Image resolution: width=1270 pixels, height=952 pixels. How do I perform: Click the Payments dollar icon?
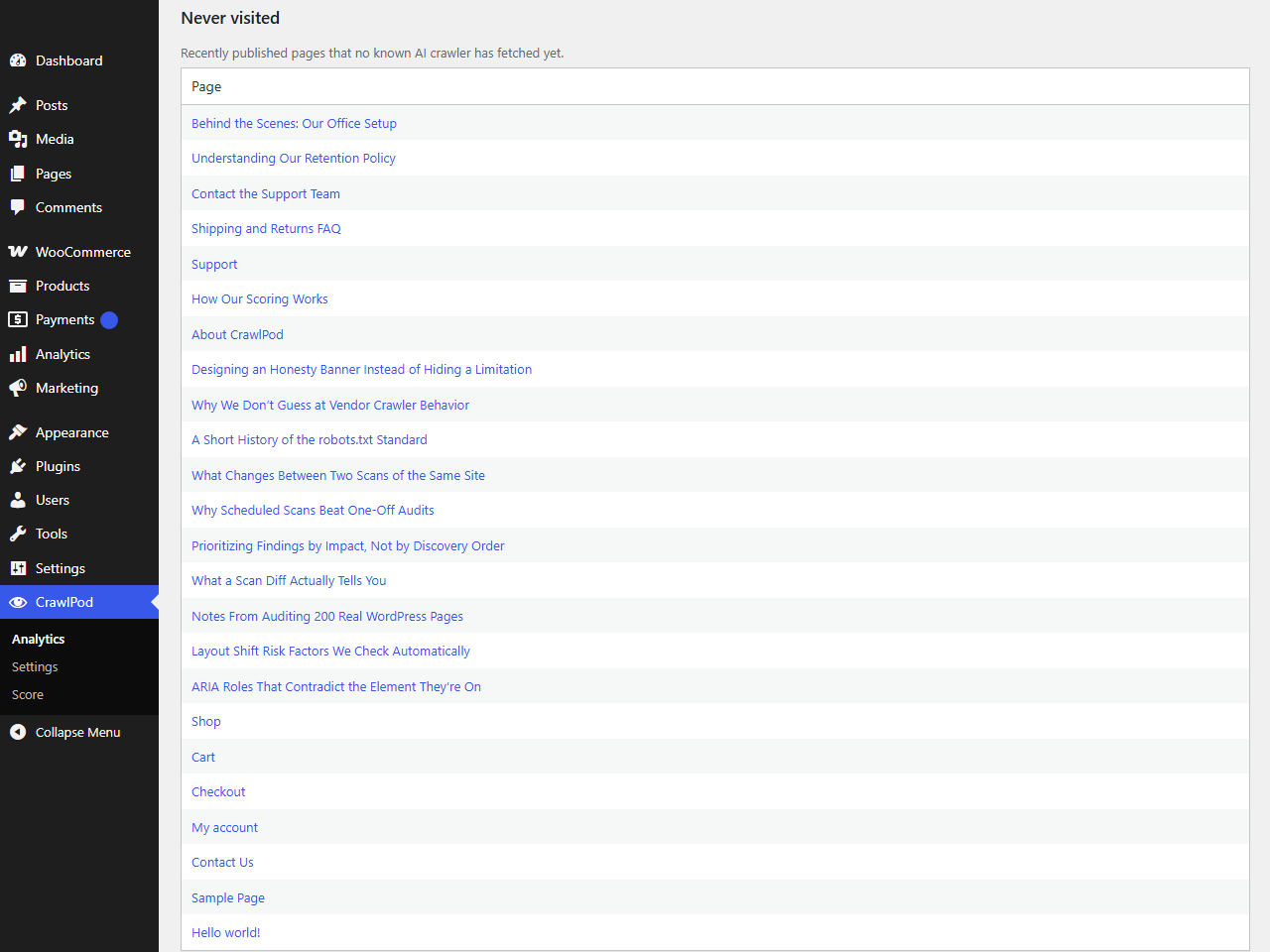pyautogui.click(x=18, y=319)
